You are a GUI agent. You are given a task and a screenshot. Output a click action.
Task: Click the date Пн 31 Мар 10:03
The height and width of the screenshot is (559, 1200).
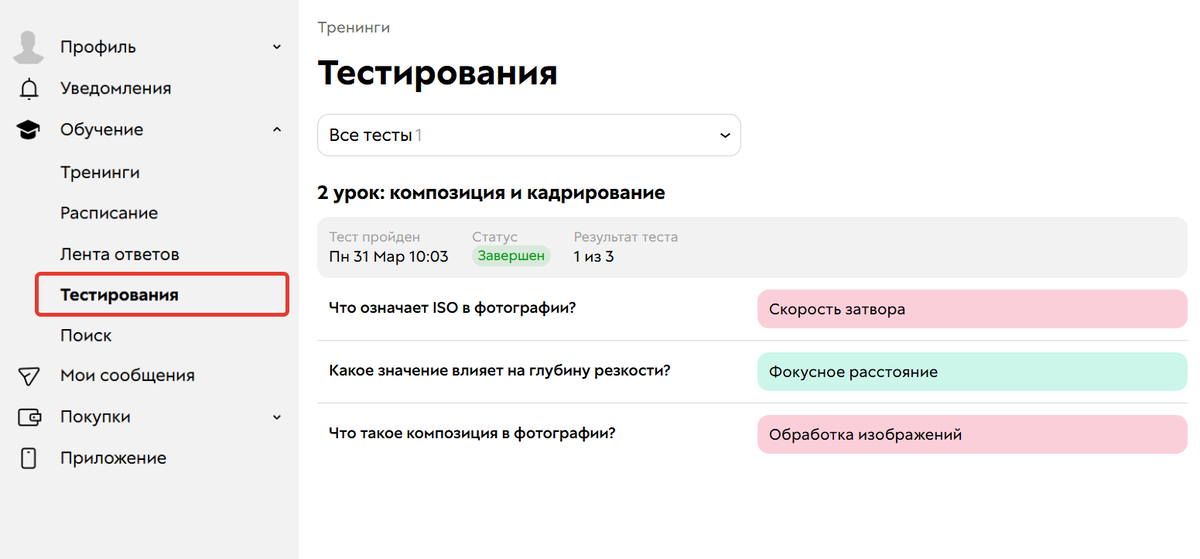(x=388, y=256)
